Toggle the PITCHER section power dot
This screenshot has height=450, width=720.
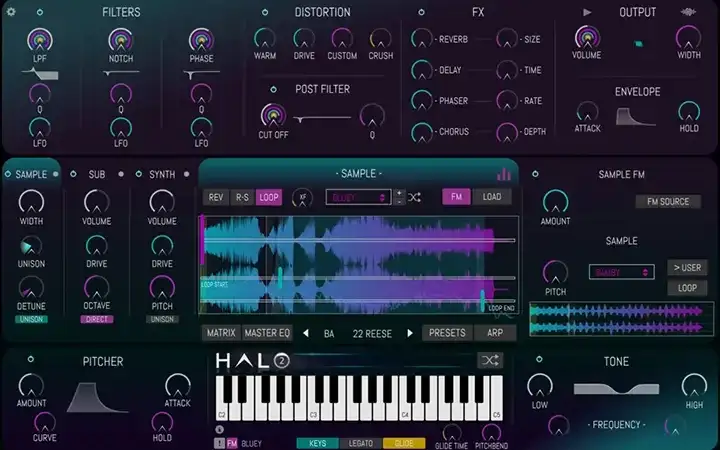point(31,359)
